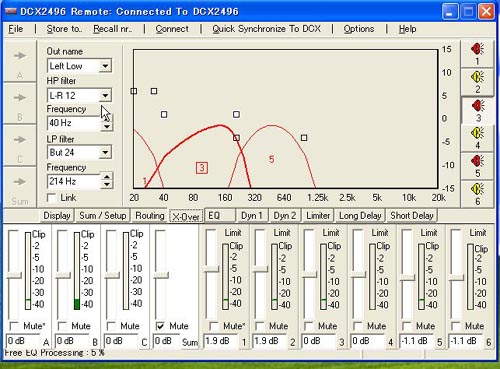Screen dimensions: 500x369
Task: Click input B gain fader
Action: [x=62, y=275]
